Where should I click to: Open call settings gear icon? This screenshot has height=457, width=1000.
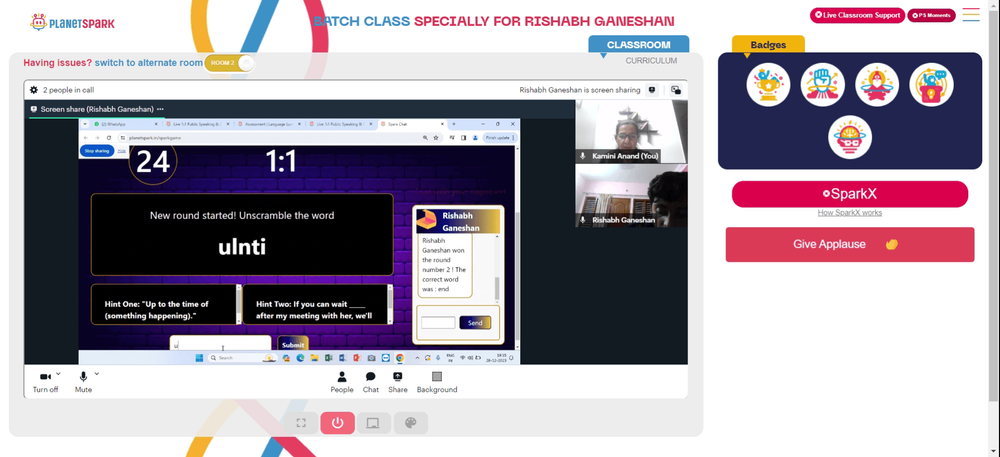click(x=34, y=90)
